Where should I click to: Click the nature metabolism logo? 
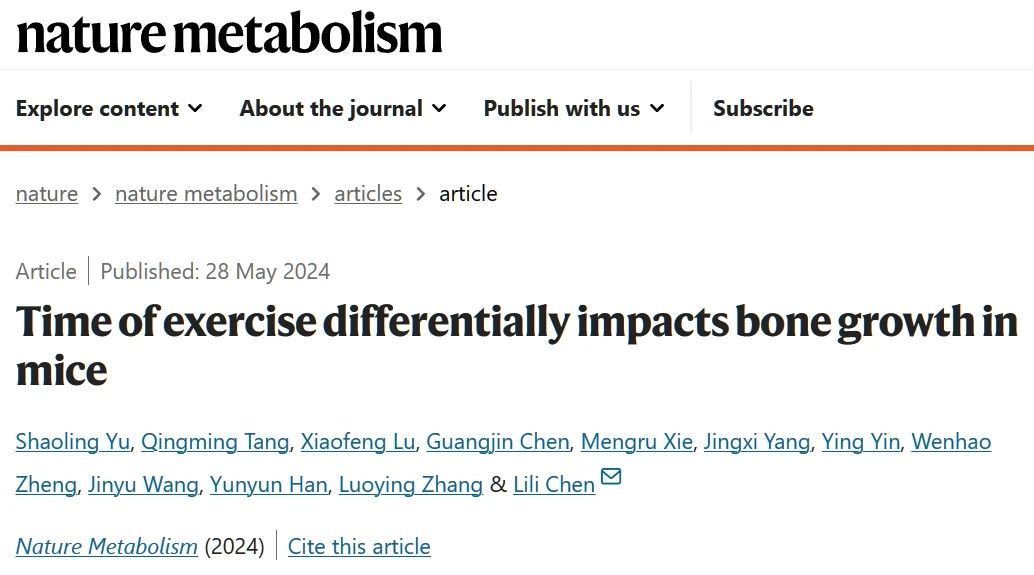pos(229,34)
